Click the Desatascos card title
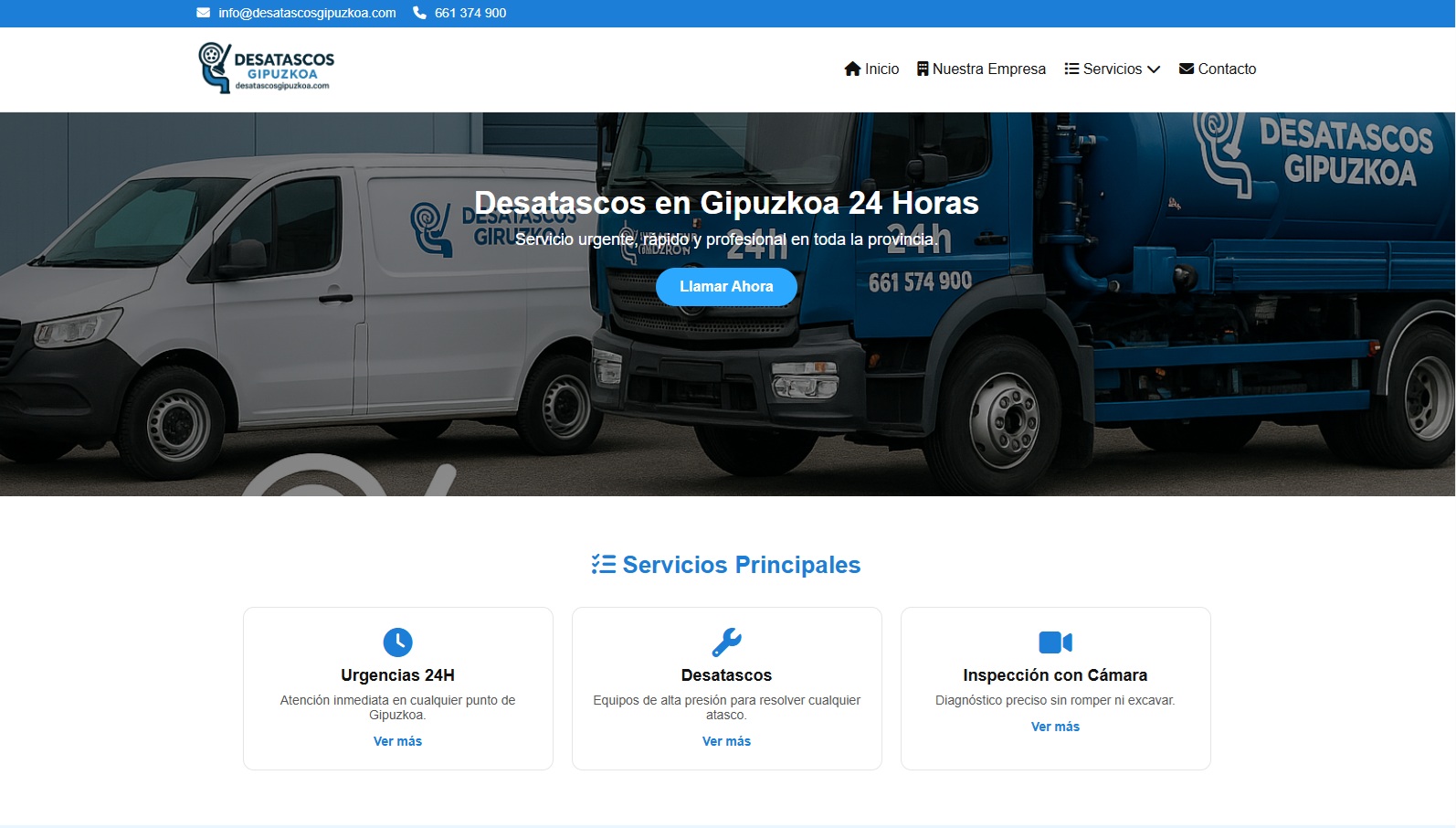1456x828 pixels. (x=727, y=675)
